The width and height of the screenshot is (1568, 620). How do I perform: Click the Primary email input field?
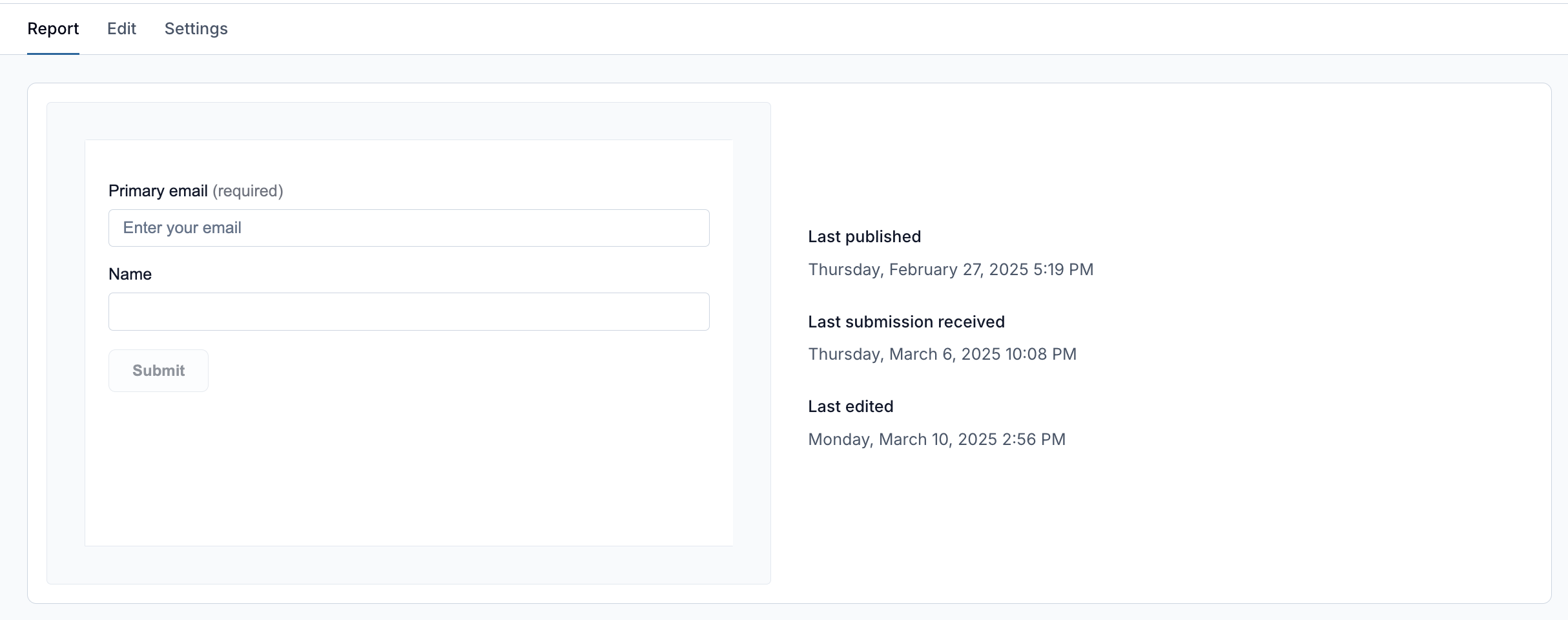[408, 228]
